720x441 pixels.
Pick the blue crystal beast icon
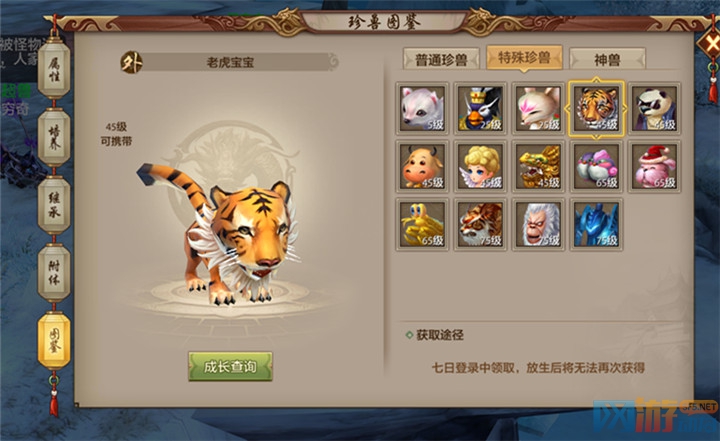(x=596, y=225)
